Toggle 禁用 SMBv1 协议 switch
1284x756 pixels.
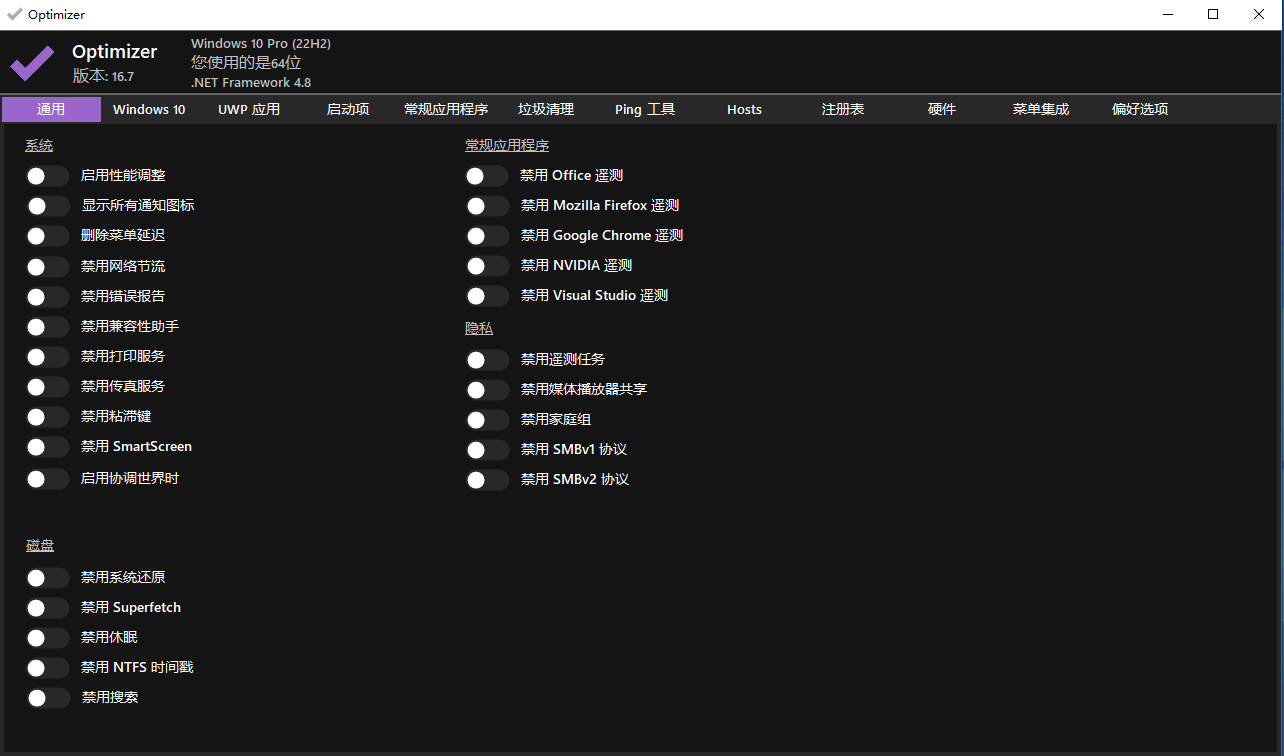coord(488,450)
